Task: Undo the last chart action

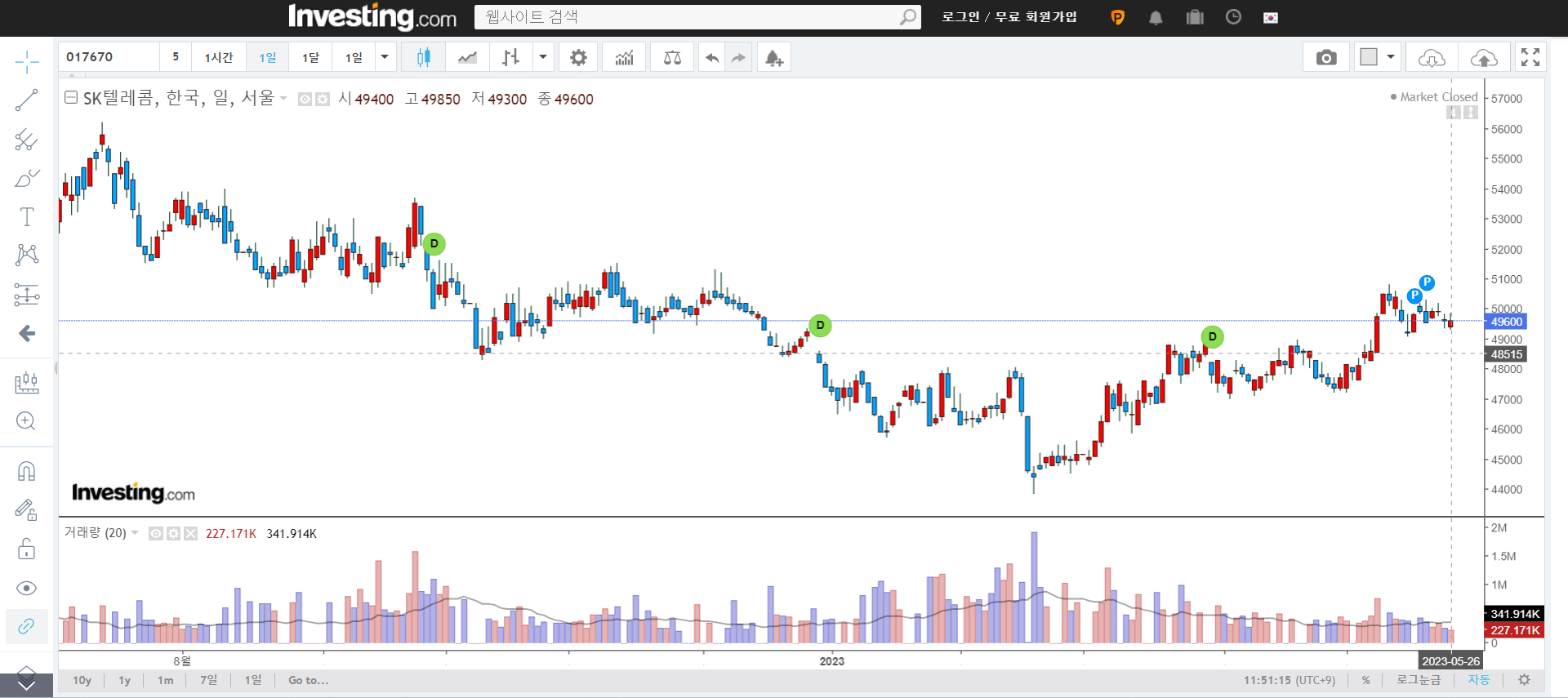Action: 712,57
